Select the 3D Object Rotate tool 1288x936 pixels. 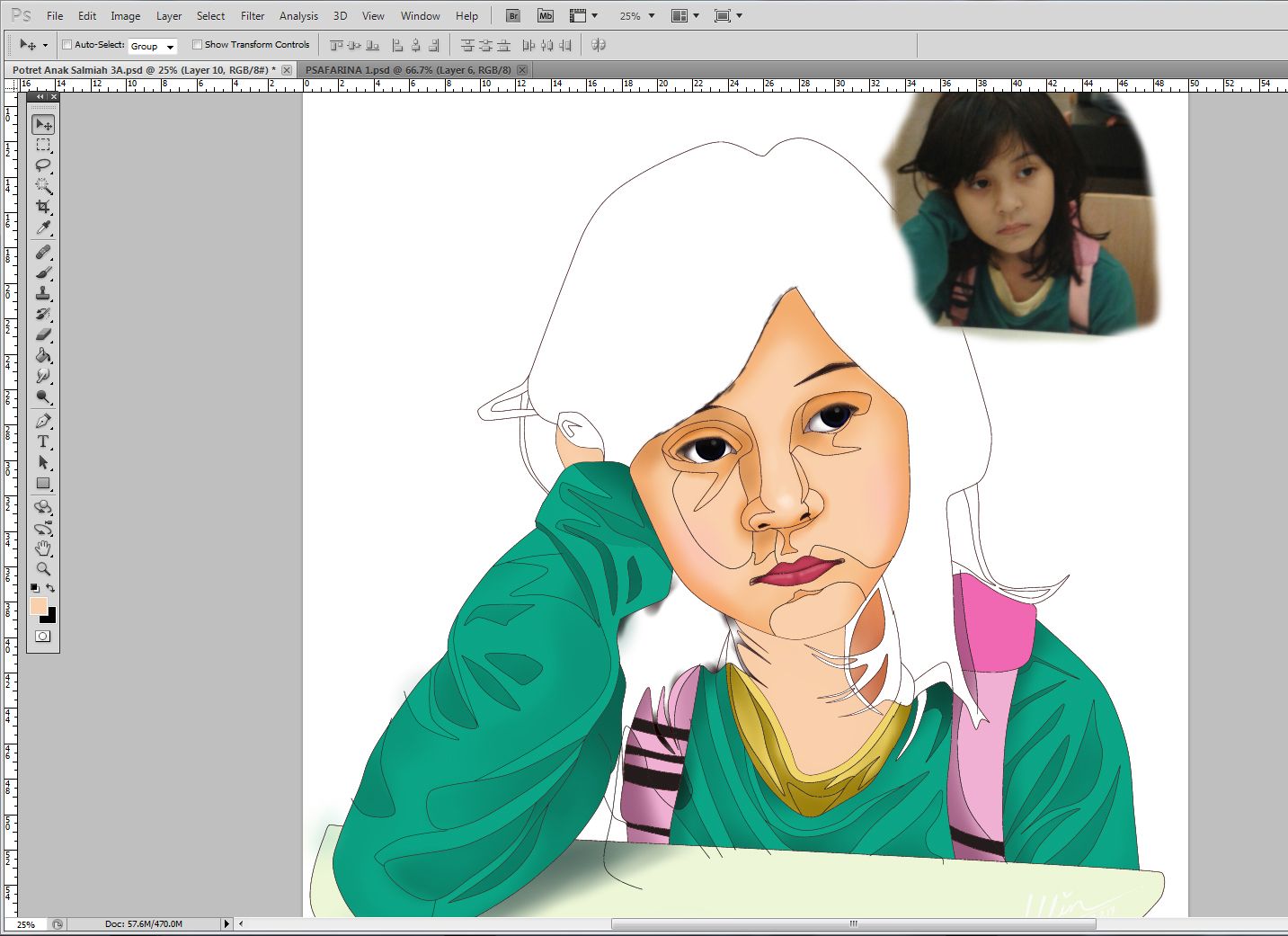(x=43, y=507)
